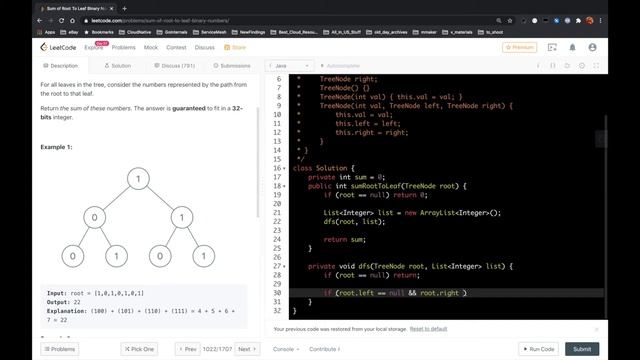Open editor settings gear icon
Image resolution: width=640 pixels, height=360 pixels.
(582, 66)
